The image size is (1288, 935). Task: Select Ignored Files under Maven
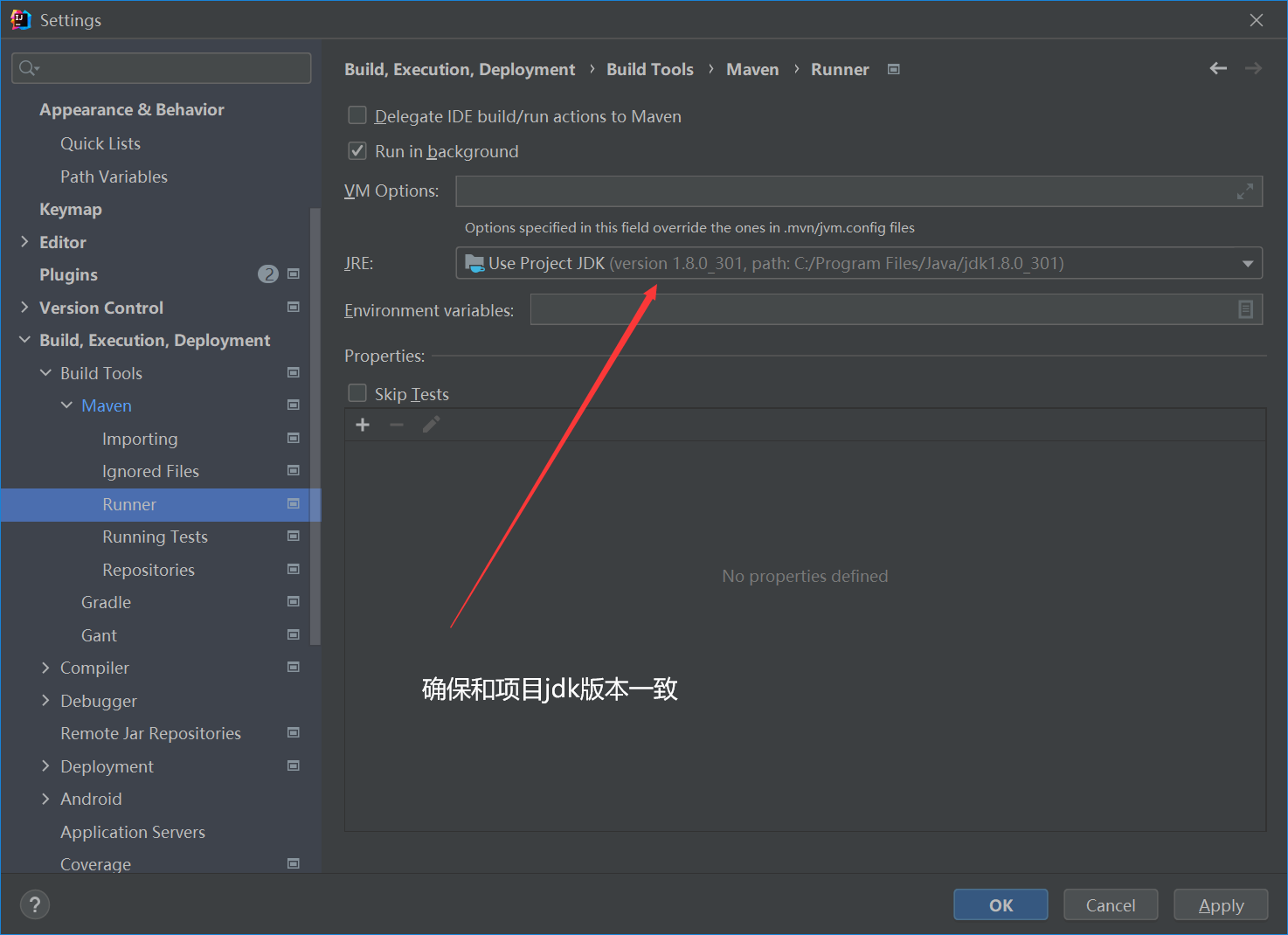150,471
